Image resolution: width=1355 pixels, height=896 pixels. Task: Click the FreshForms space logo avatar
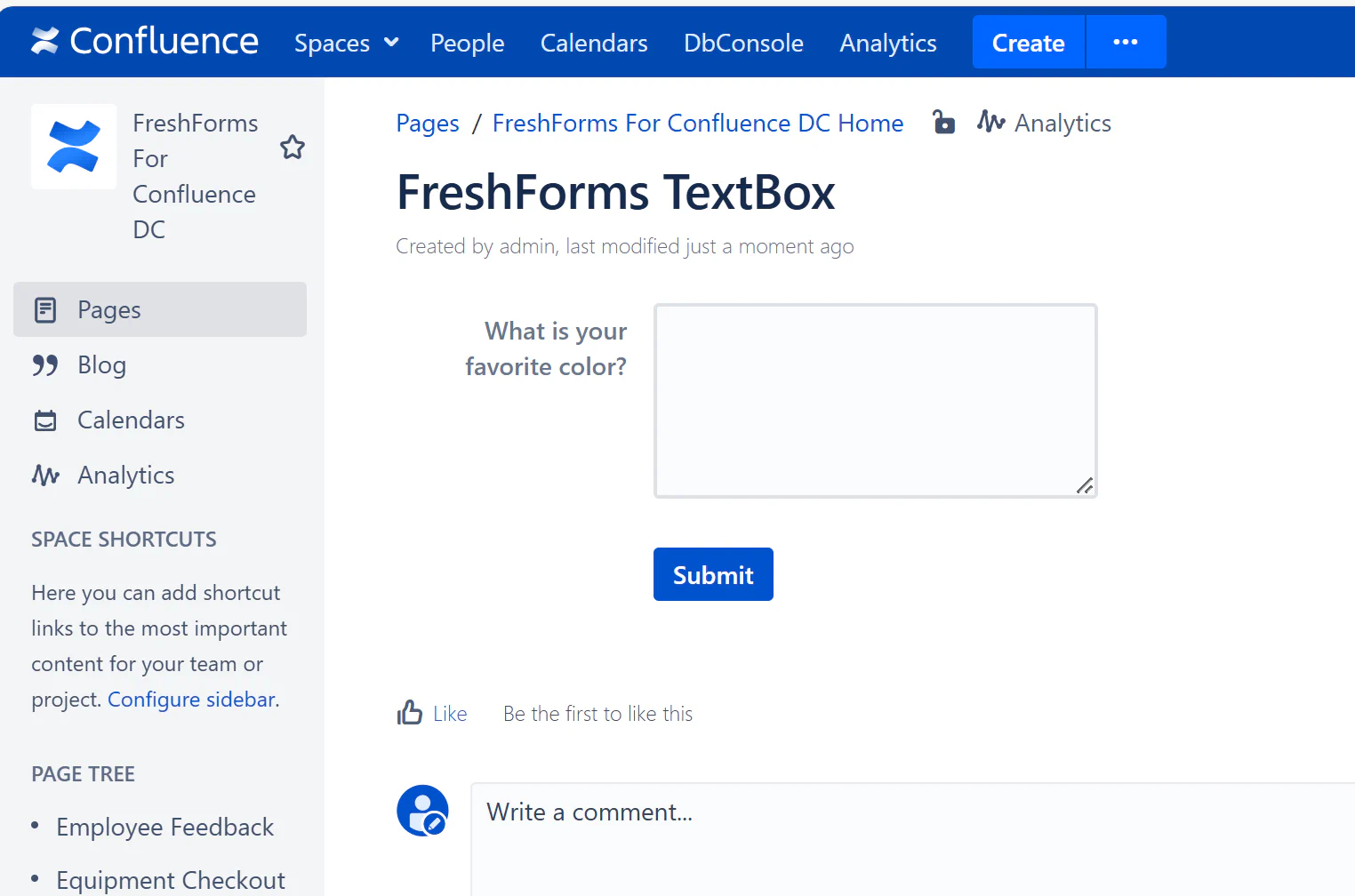coord(73,147)
